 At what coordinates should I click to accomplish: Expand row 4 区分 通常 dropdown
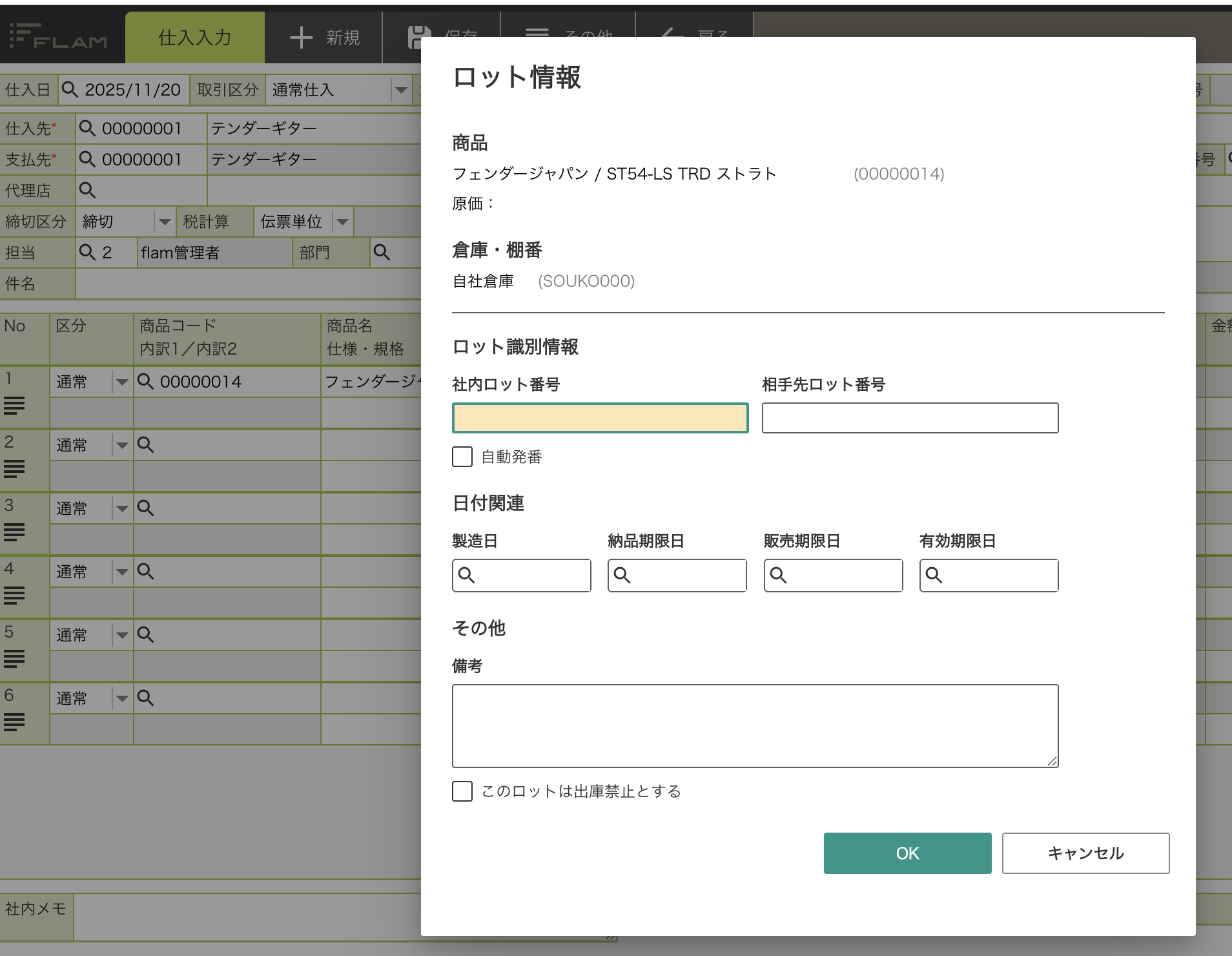(x=122, y=572)
